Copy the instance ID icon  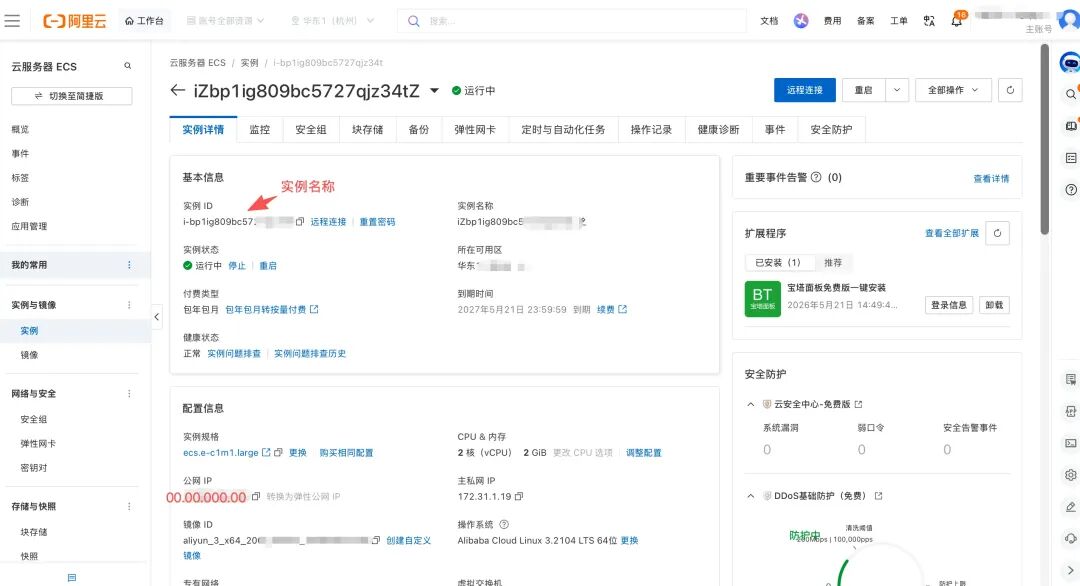[x=300, y=222]
